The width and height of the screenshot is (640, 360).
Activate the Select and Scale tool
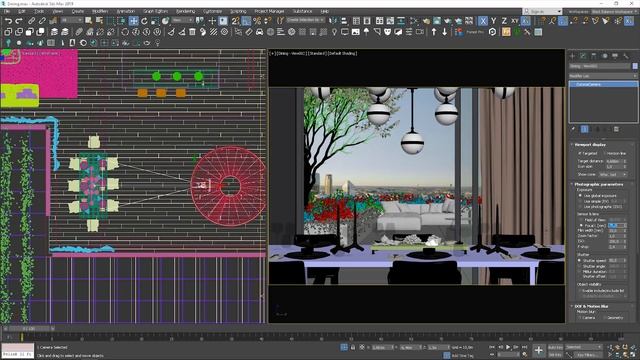click(x=155, y=21)
